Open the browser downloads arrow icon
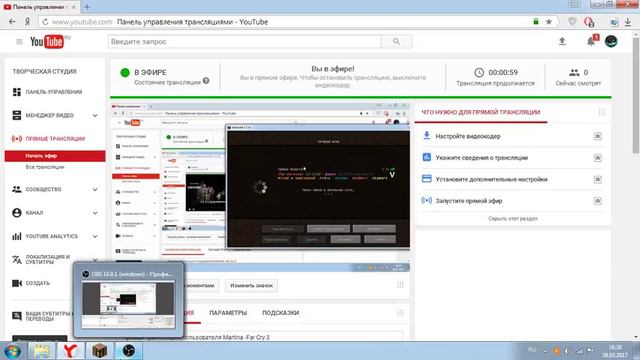The height and width of the screenshot is (360, 640). (x=628, y=22)
